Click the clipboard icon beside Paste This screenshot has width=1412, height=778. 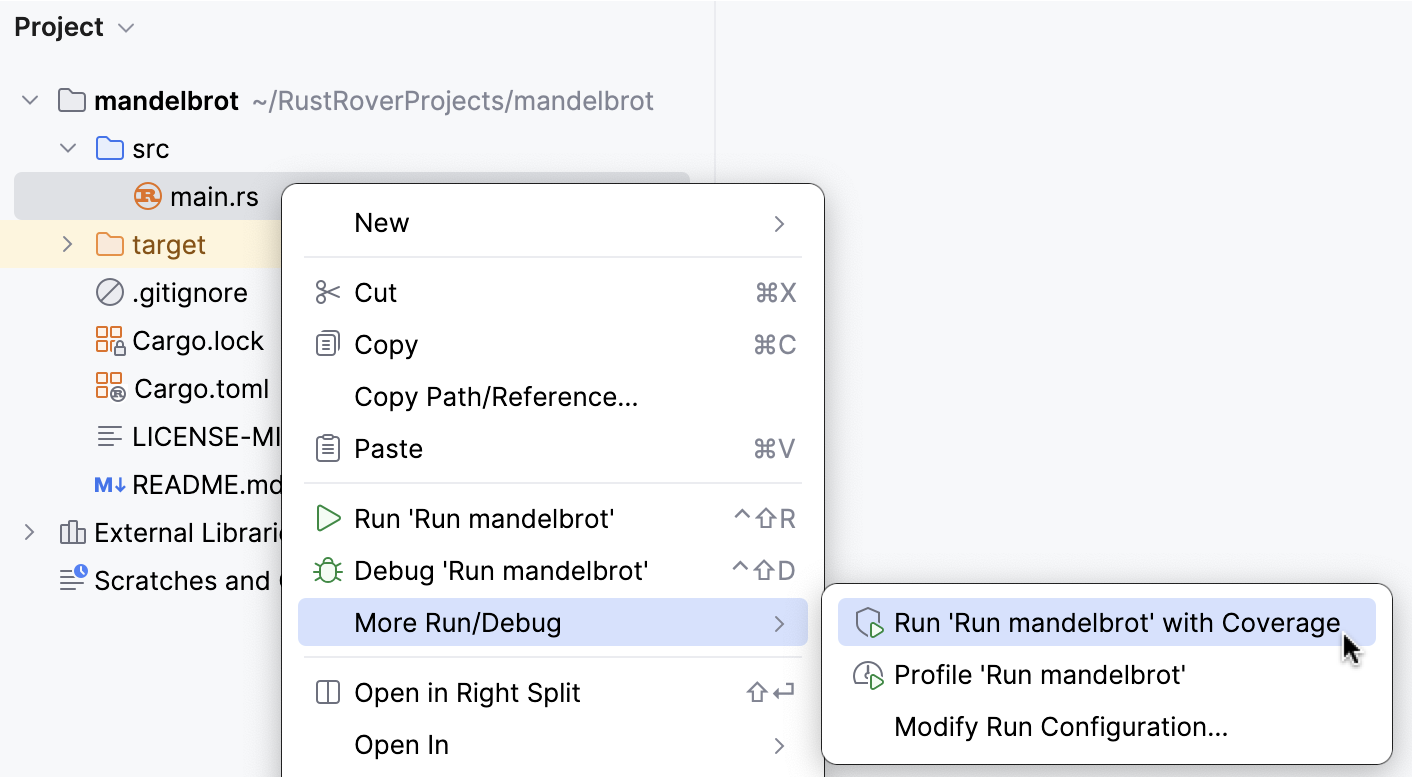click(328, 448)
